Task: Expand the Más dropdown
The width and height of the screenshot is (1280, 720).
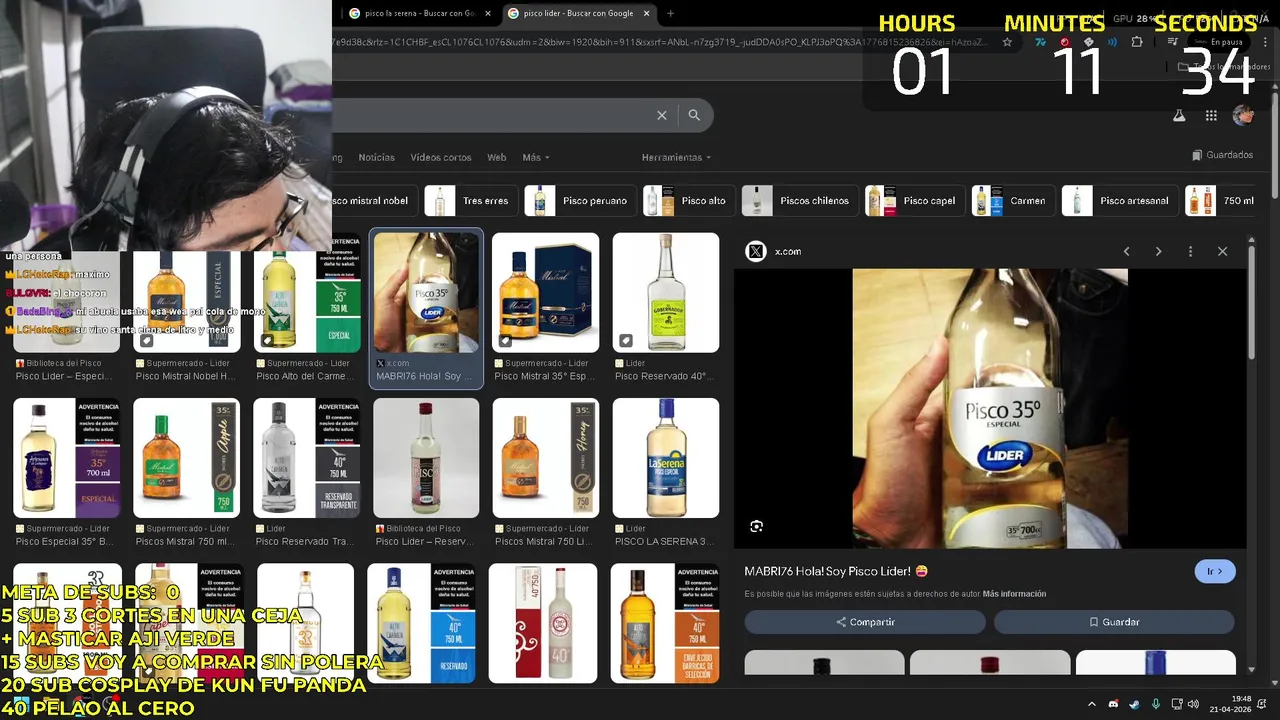Action: [x=535, y=157]
